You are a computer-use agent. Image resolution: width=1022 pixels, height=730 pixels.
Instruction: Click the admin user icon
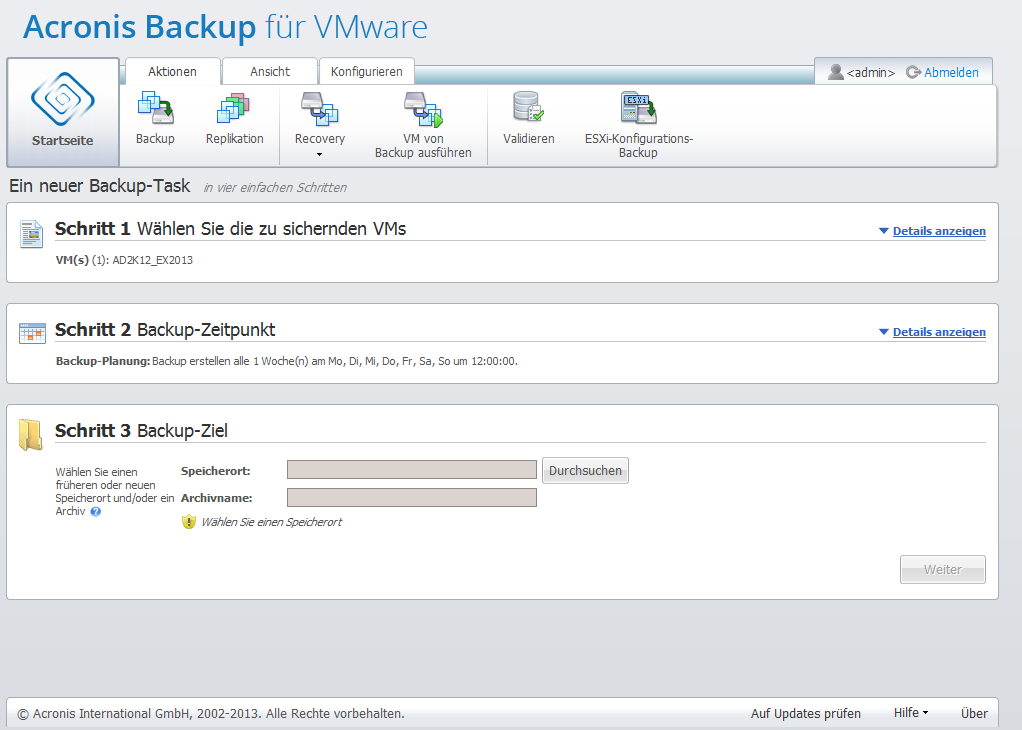[x=836, y=72]
